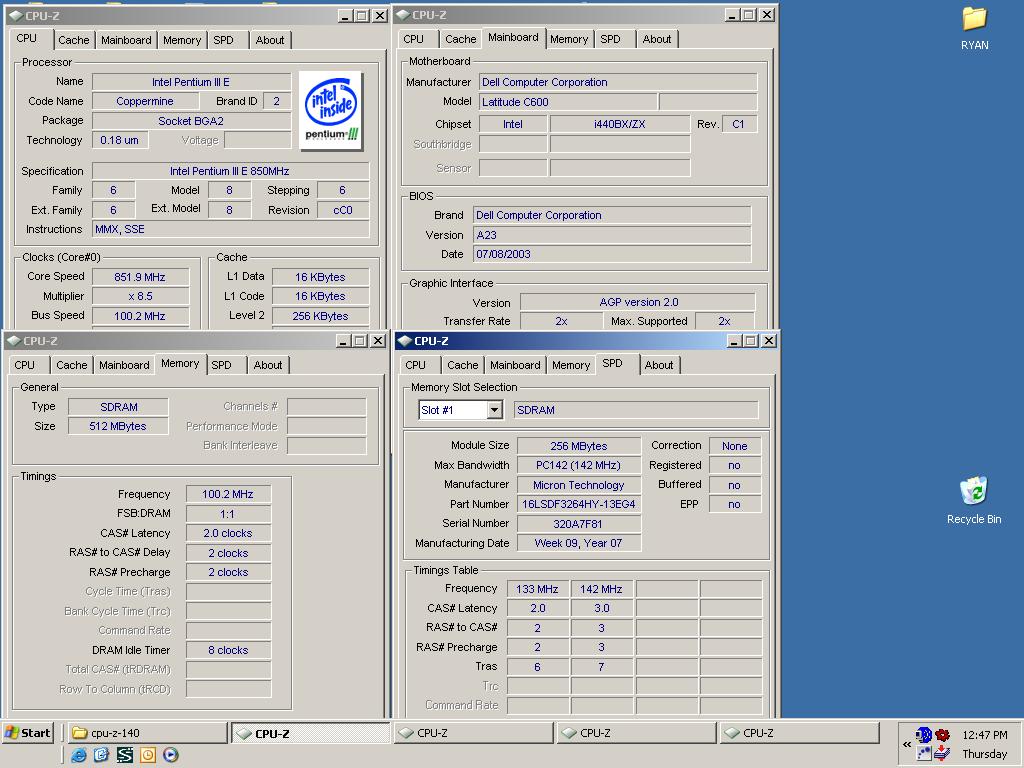Open the Mainboard tab in the Processor window
Viewport: 1024px width, 768px height.
[126, 40]
